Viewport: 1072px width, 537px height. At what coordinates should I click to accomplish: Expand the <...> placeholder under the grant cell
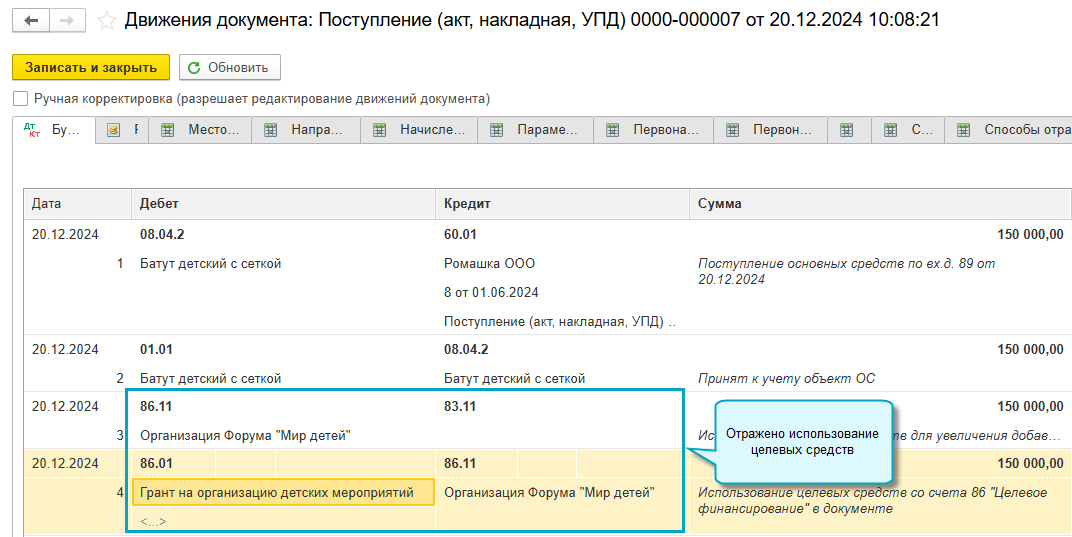[x=153, y=521]
